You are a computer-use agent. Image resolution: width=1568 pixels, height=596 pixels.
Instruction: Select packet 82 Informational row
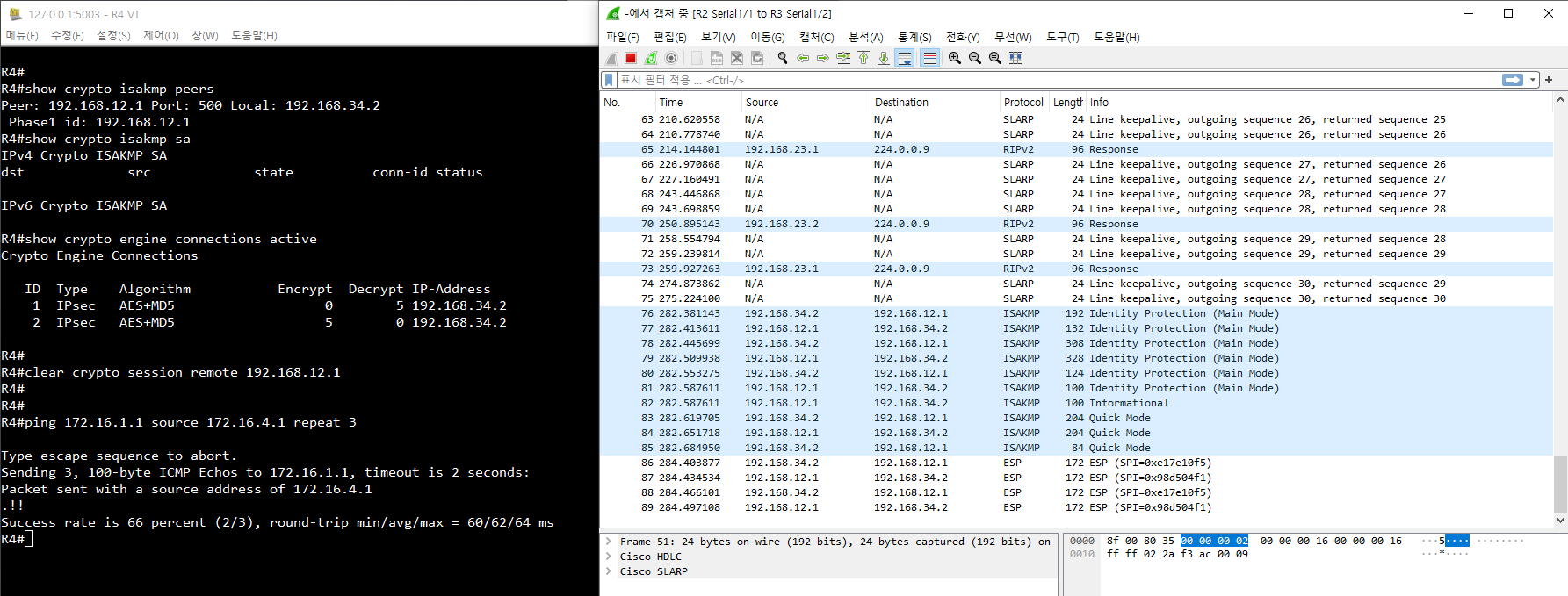(1077, 403)
